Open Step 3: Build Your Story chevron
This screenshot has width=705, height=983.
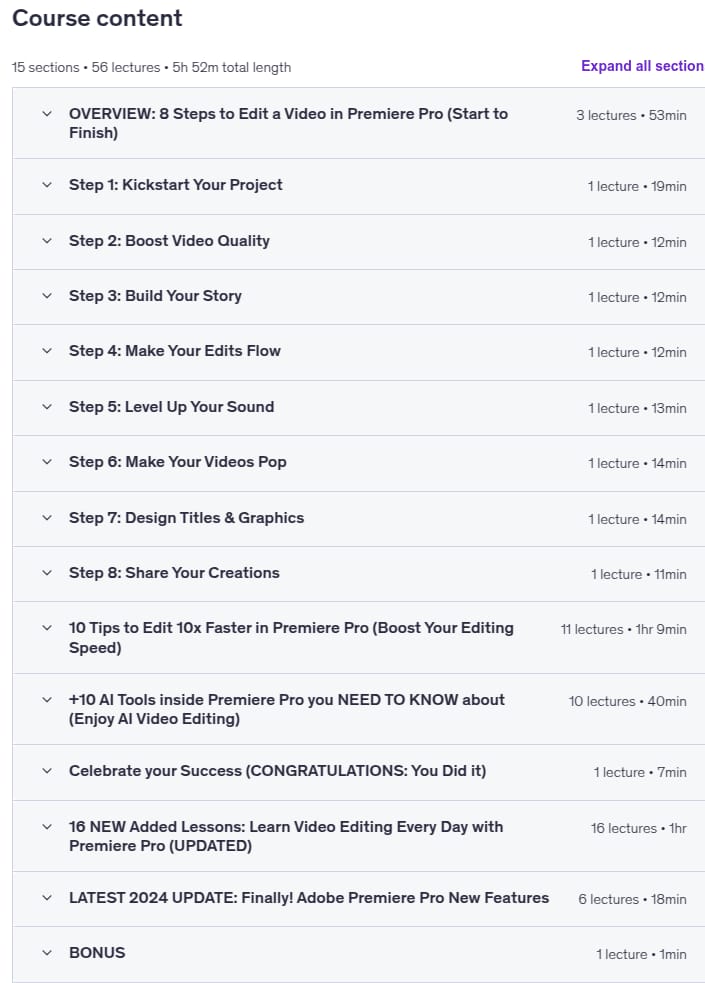(x=47, y=296)
